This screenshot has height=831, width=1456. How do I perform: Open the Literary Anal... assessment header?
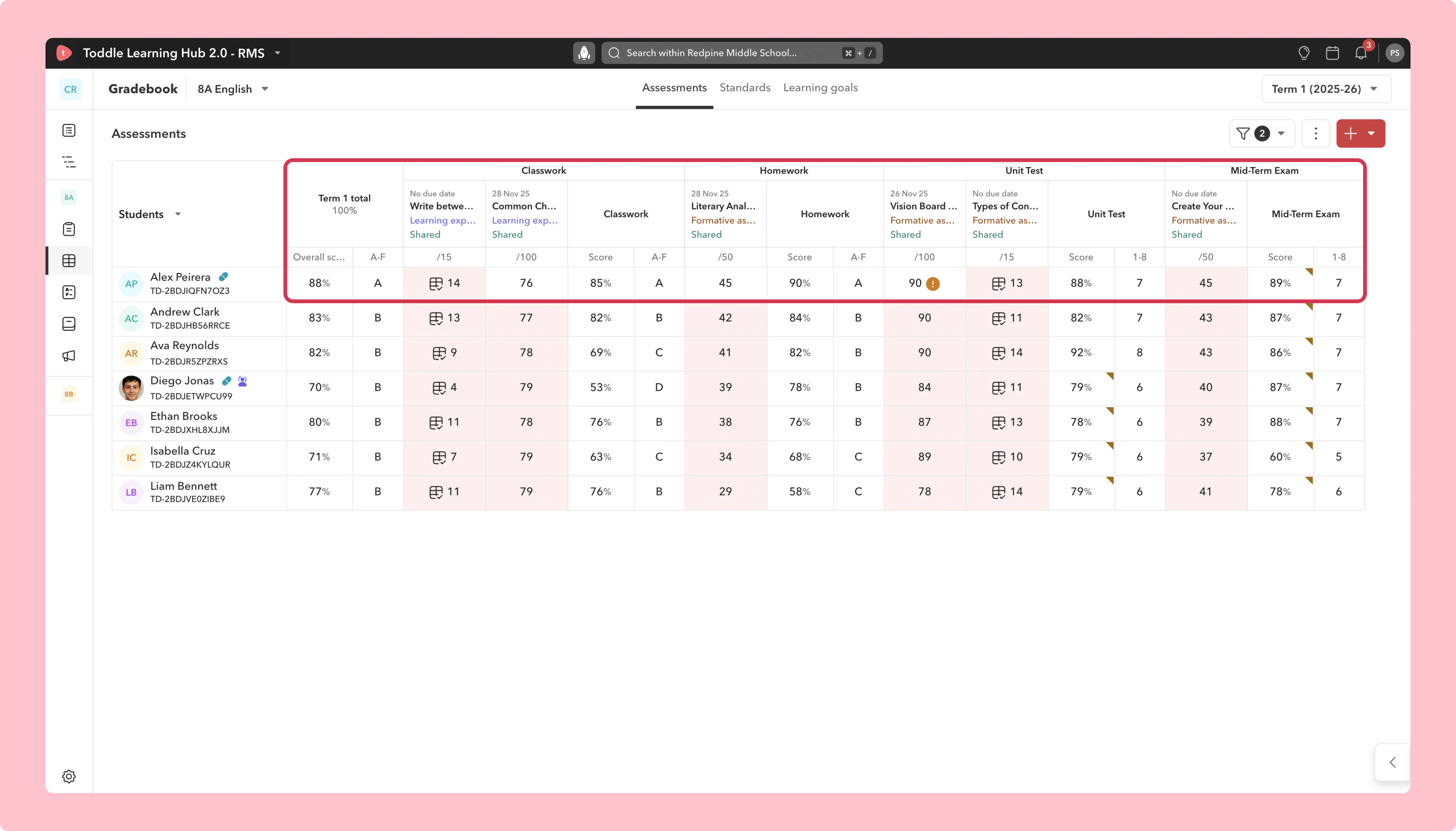pyautogui.click(x=725, y=214)
